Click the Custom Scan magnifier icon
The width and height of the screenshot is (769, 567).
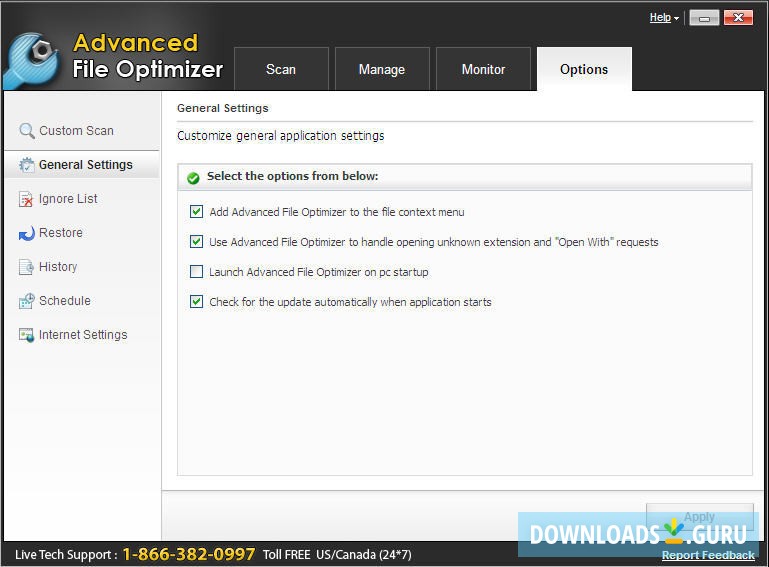coord(26,130)
